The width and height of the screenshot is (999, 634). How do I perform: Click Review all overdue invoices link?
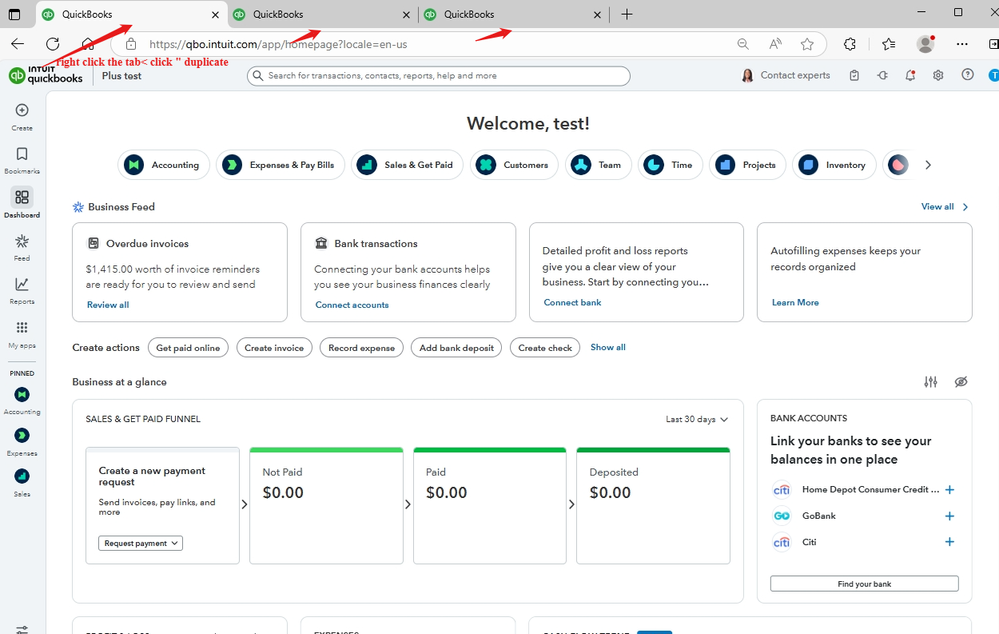pyautogui.click(x=108, y=305)
